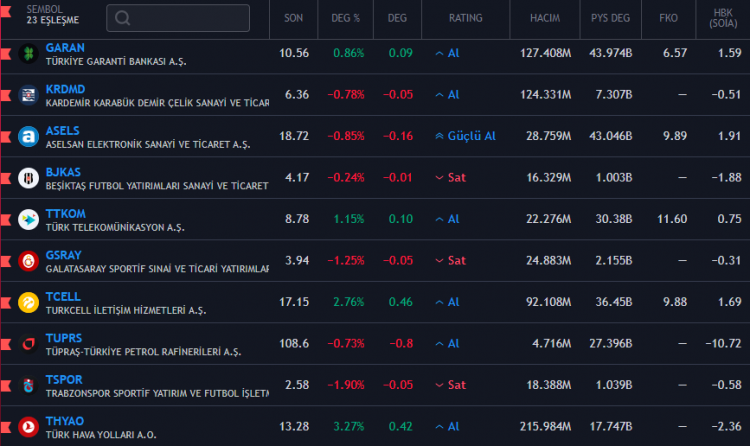Click the THYAO Turkish Airlines logo

[x=28, y=427]
